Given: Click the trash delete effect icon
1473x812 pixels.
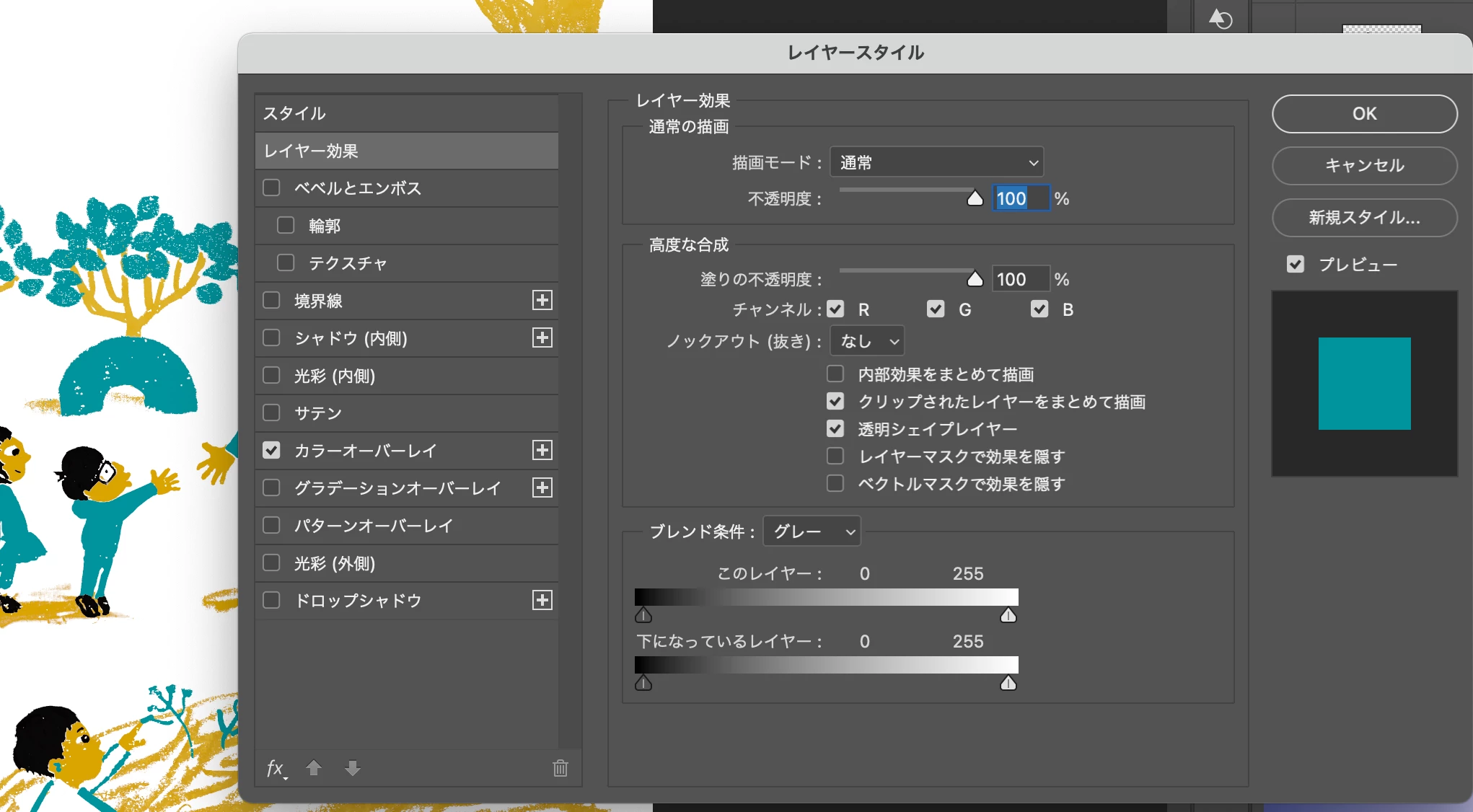Looking at the screenshot, I should 560,768.
